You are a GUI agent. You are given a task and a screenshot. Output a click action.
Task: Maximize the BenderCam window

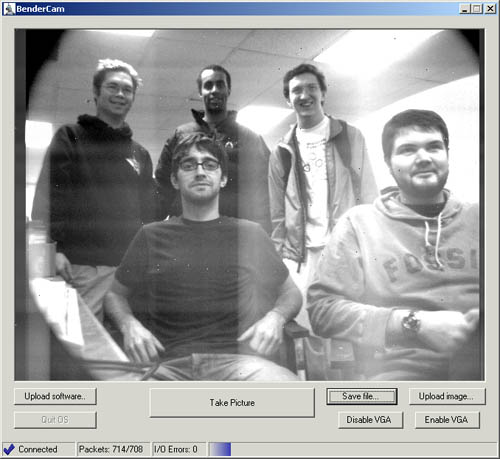click(x=477, y=9)
